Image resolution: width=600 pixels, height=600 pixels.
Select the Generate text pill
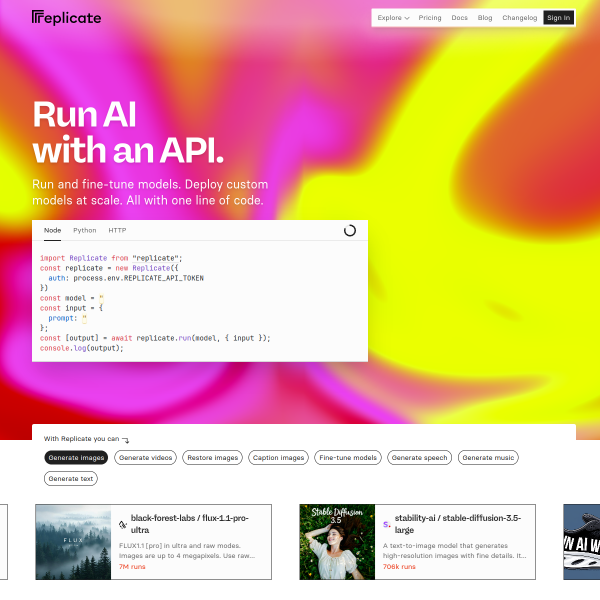(71, 479)
